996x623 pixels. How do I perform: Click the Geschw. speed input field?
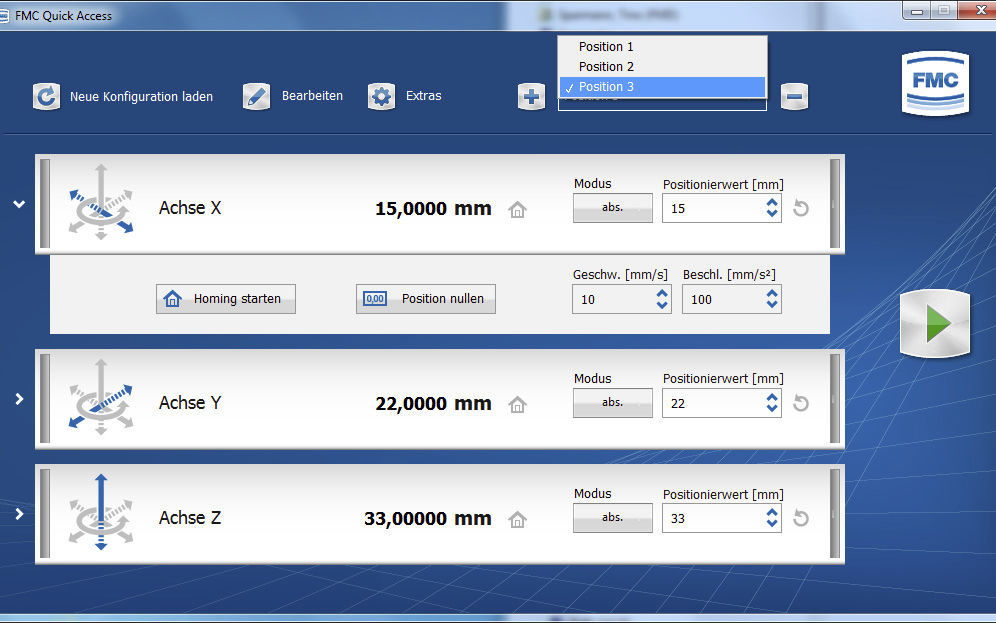(611, 300)
